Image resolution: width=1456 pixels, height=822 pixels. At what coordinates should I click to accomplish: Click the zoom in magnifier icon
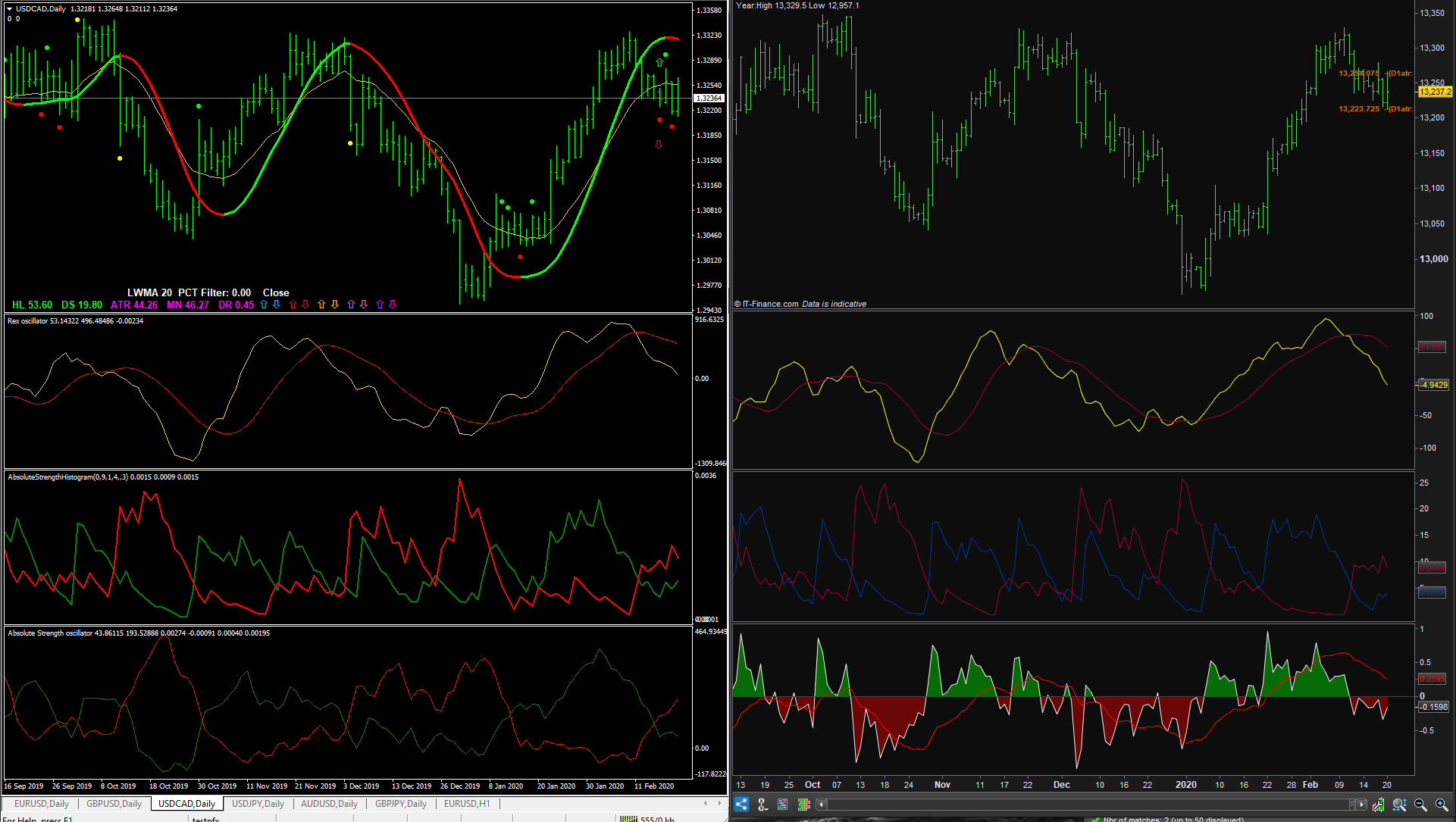(x=1442, y=805)
